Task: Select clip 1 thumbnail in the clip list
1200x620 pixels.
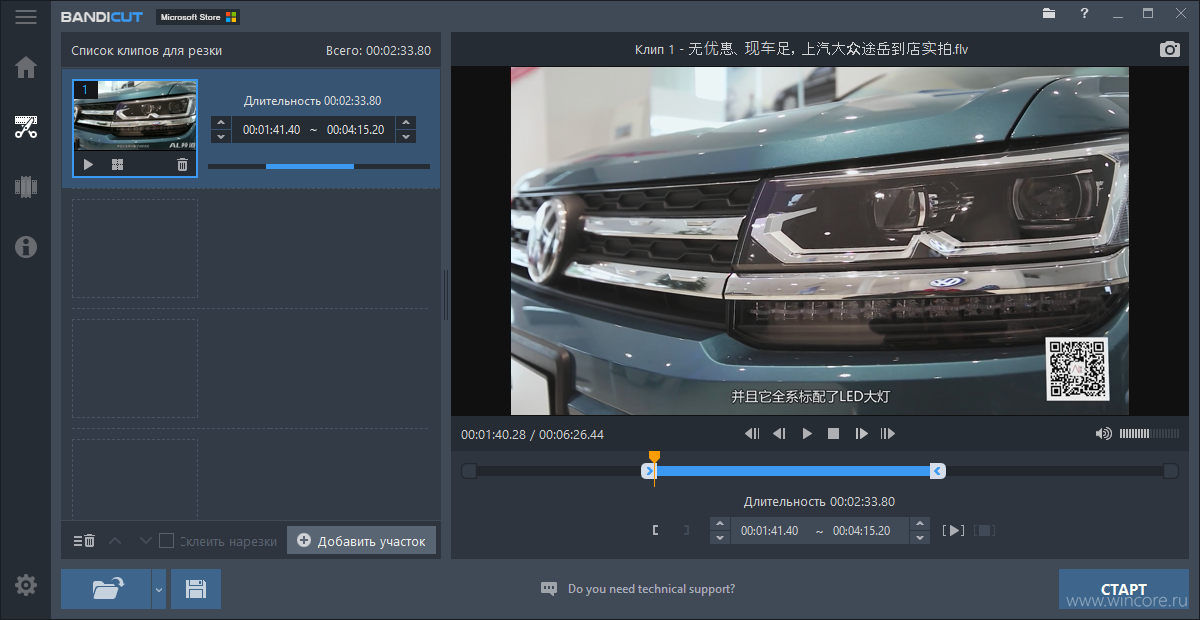Action: tap(135, 115)
